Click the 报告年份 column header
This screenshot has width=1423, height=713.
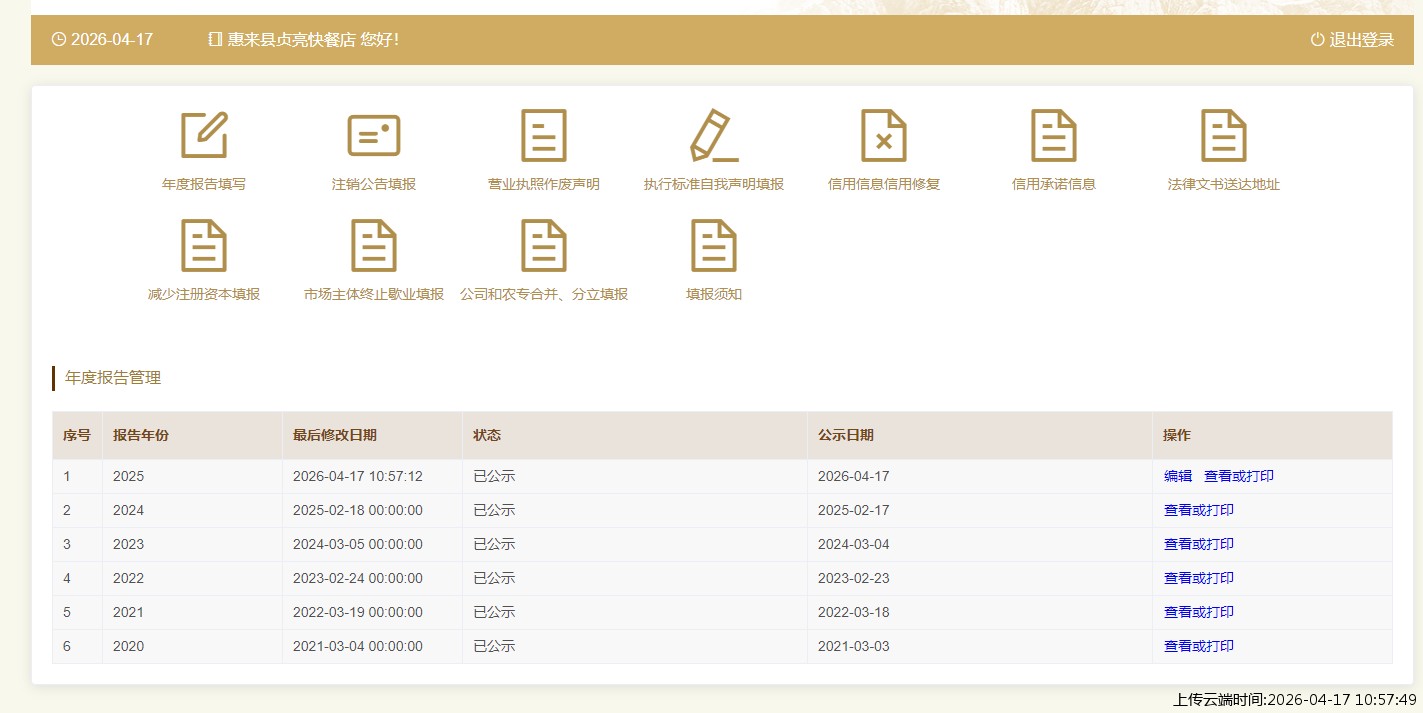(x=141, y=435)
